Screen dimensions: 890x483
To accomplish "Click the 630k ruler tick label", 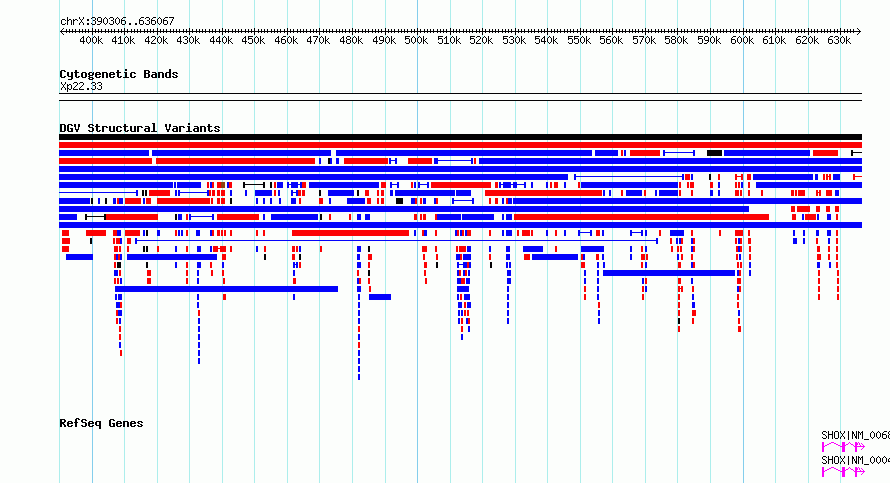I will (x=839, y=41).
